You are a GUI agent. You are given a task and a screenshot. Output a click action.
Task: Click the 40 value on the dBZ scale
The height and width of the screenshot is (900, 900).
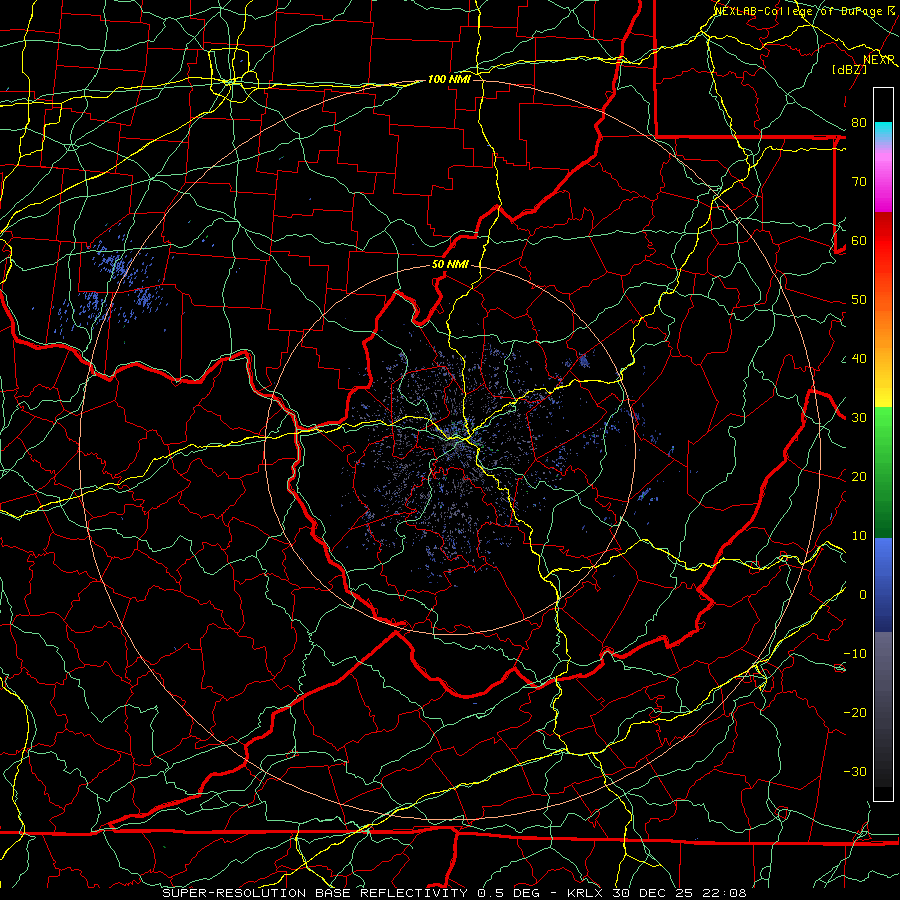(859, 359)
